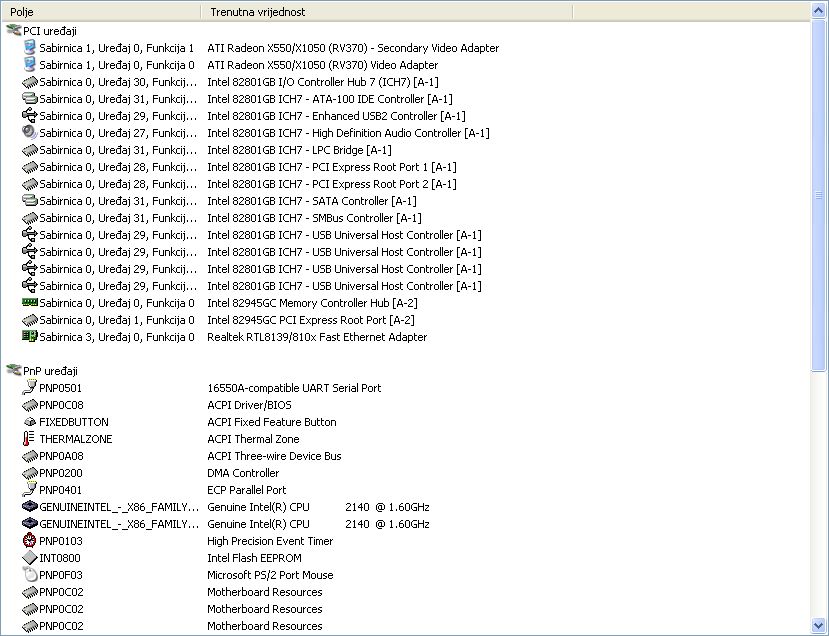Click chip icon next to INT0800
The height and width of the screenshot is (636, 829).
[x=30, y=558]
